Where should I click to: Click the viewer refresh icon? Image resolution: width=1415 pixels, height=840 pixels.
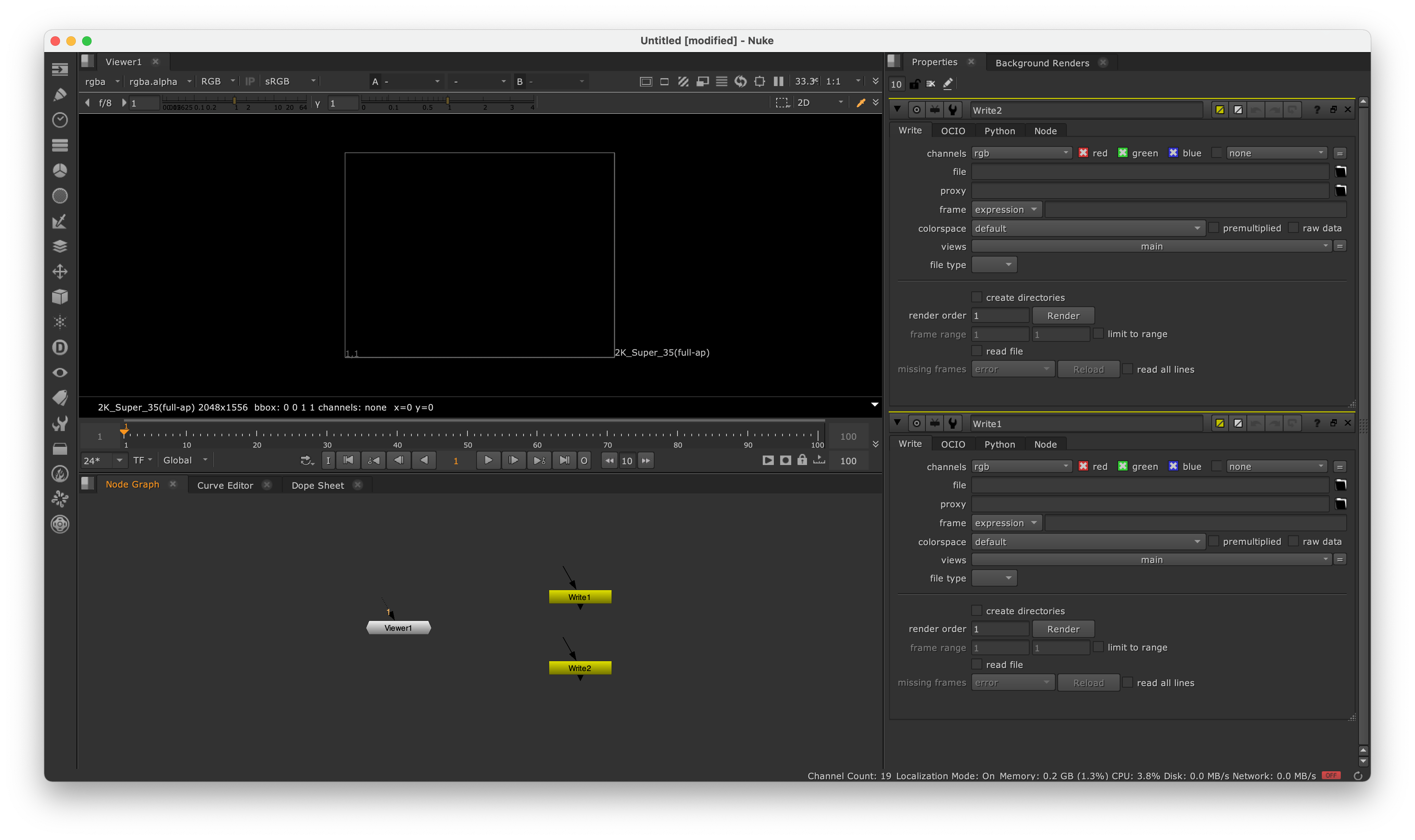click(741, 81)
